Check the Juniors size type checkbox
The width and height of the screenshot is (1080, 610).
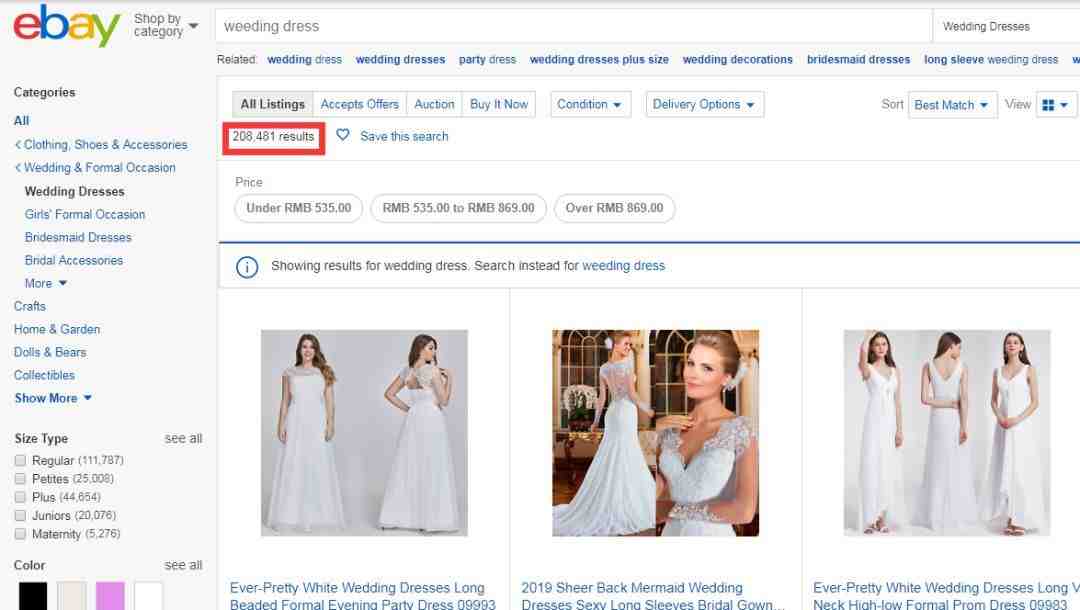[20, 516]
